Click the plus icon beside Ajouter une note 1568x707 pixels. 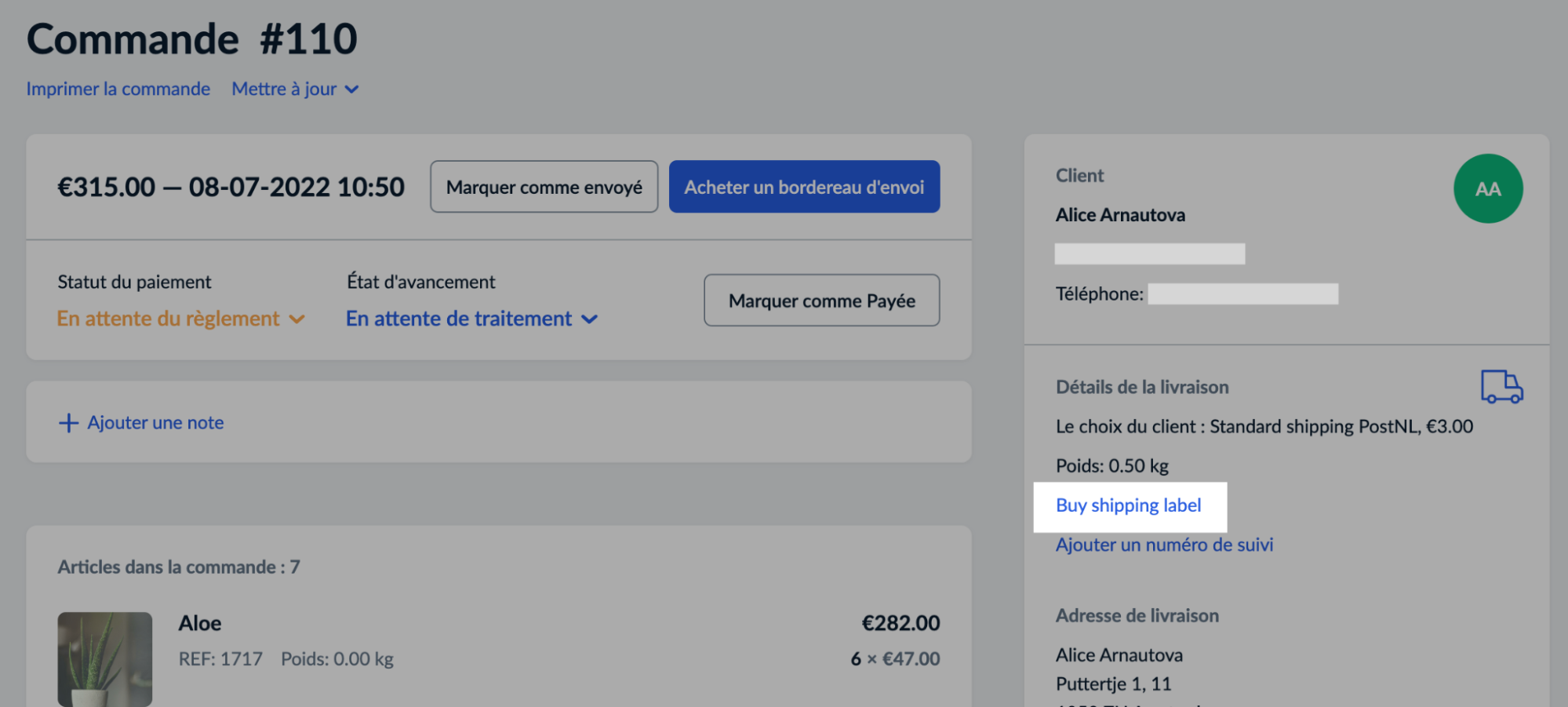(68, 423)
